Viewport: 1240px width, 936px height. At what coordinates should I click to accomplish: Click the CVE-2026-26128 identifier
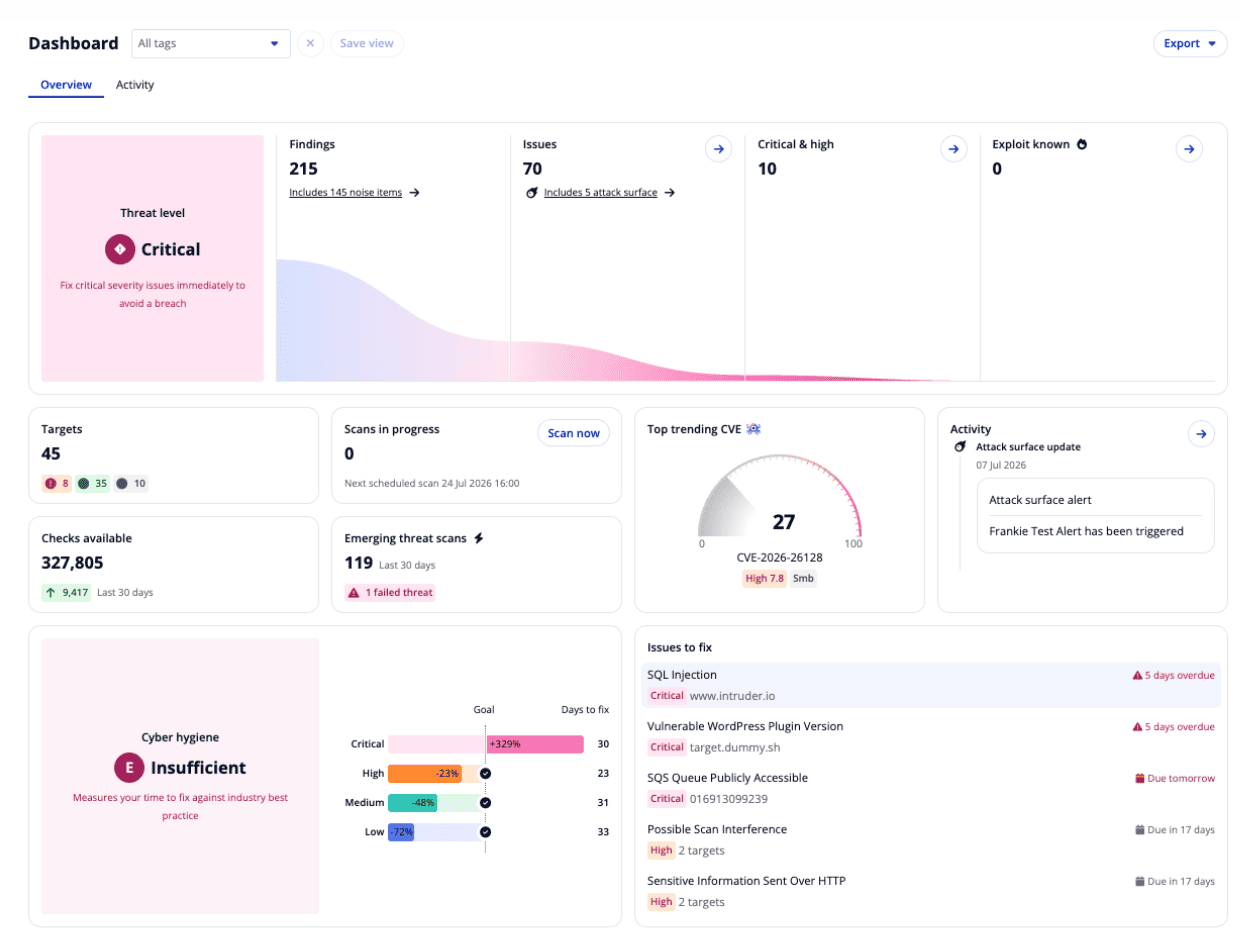click(779, 558)
